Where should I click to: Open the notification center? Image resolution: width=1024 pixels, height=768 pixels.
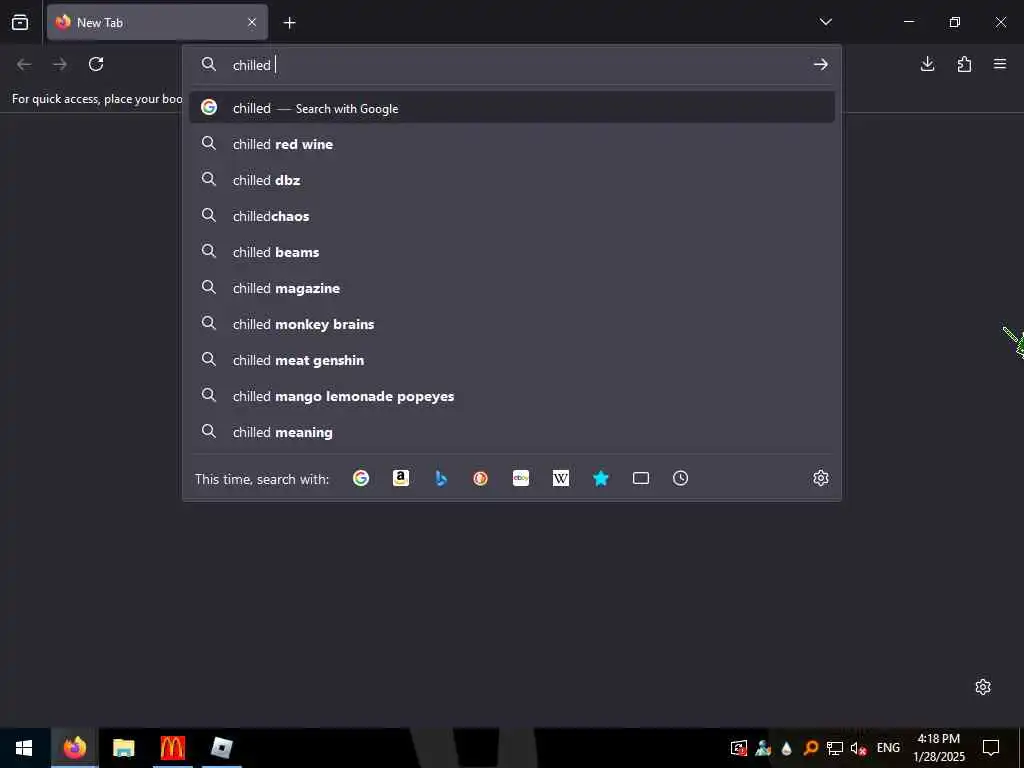click(991, 748)
